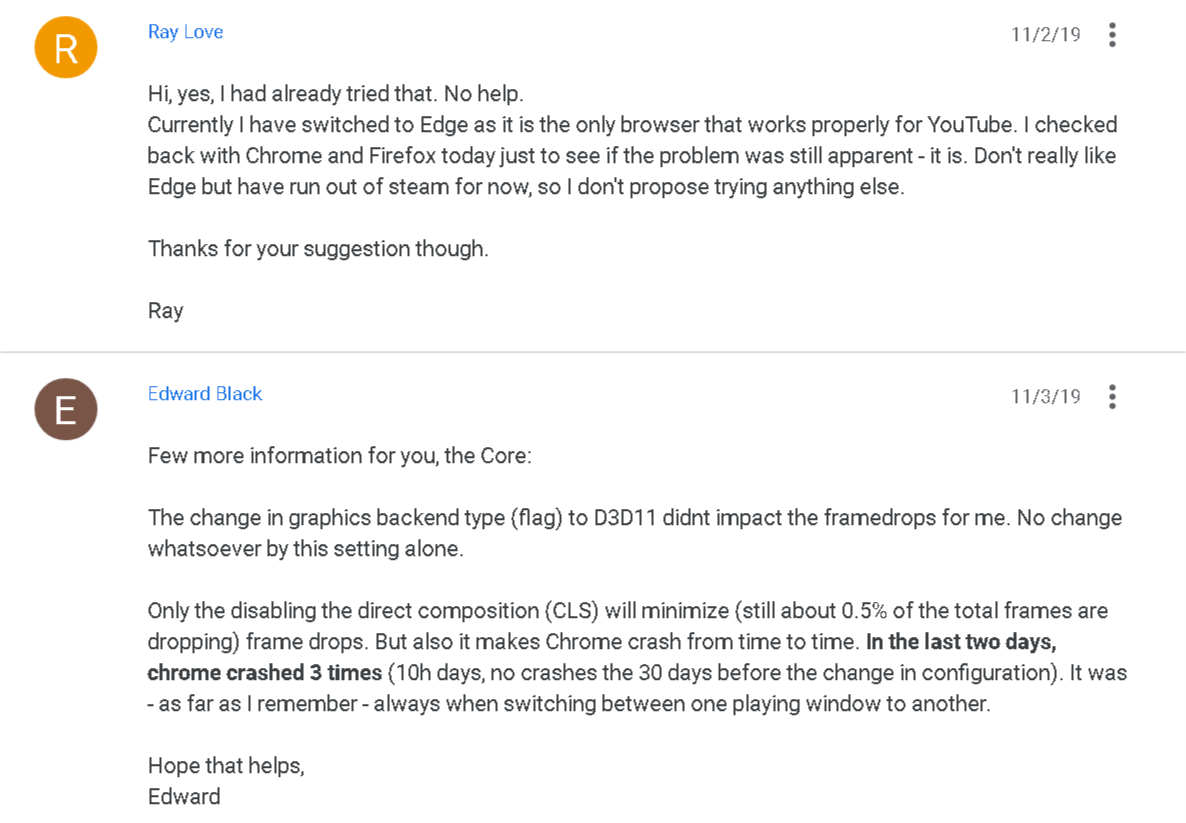Image resolution: width=1186 pixels, height=823 pixels.
Task: Click 'Edward' signature at bottom
Action: tap(184, 797)
